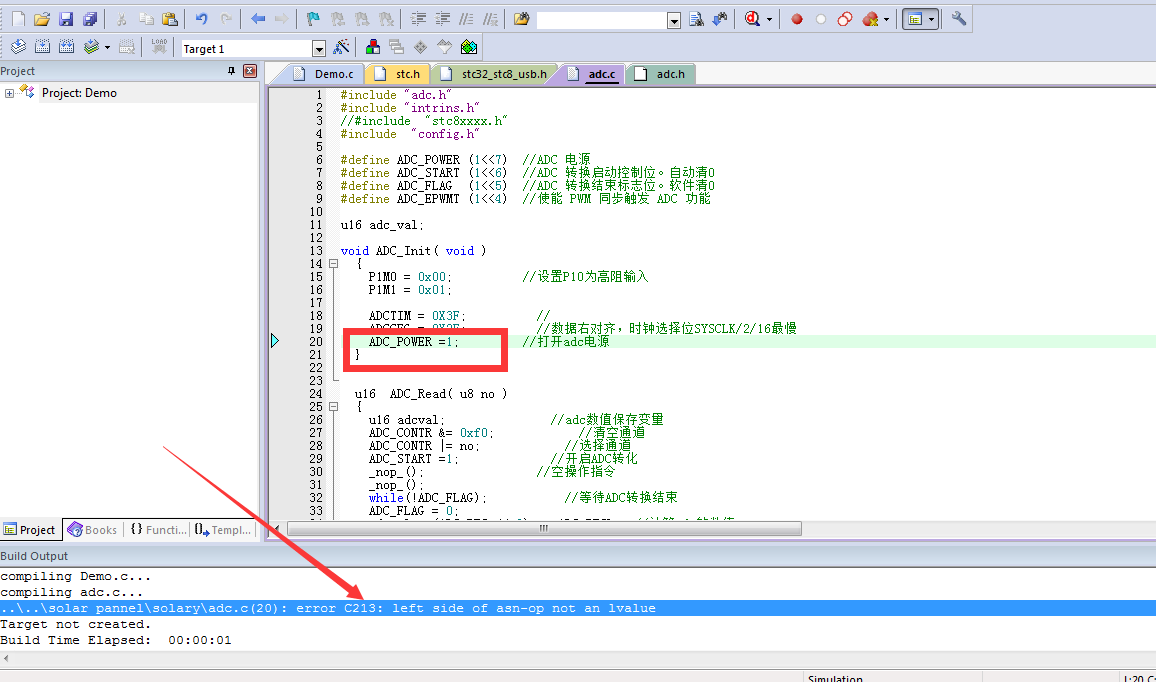
Task: Open Pack Installer
Action: click(469, 47)
